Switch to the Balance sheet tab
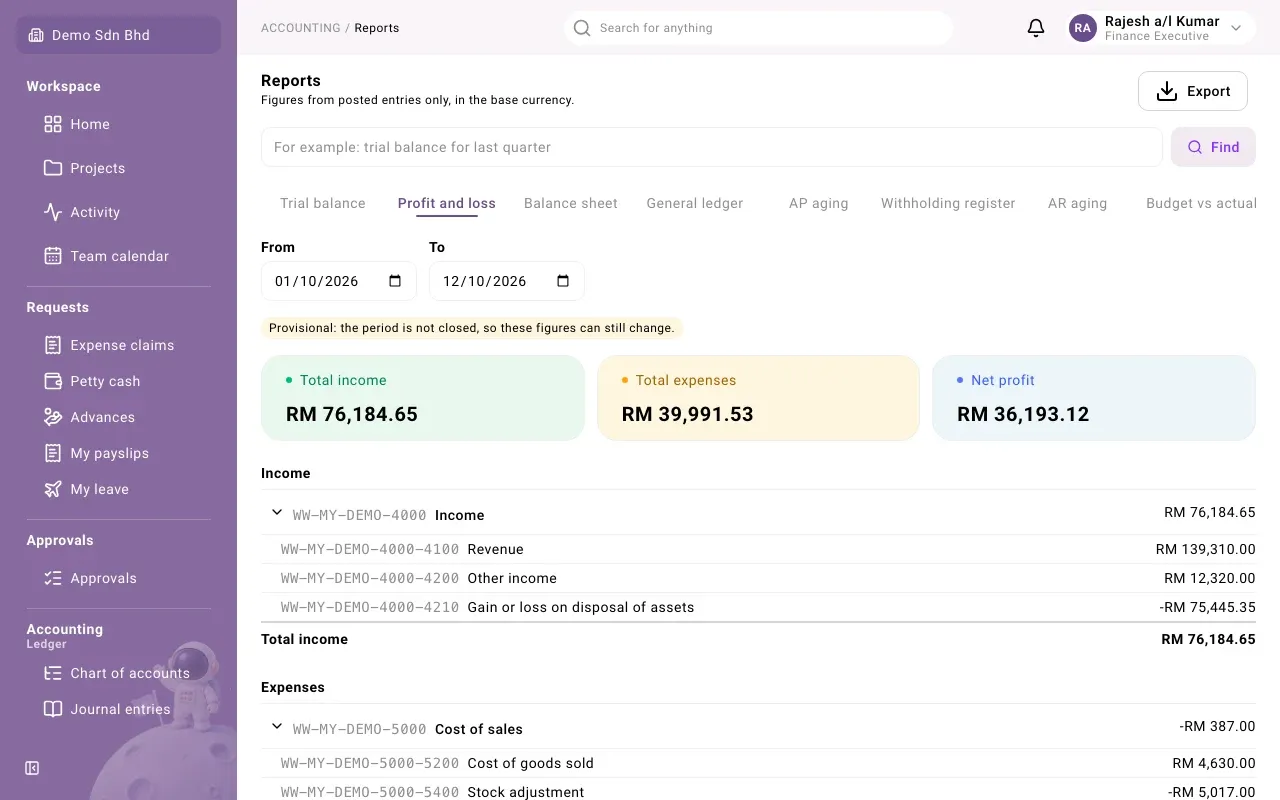 [x=571, y=203]
